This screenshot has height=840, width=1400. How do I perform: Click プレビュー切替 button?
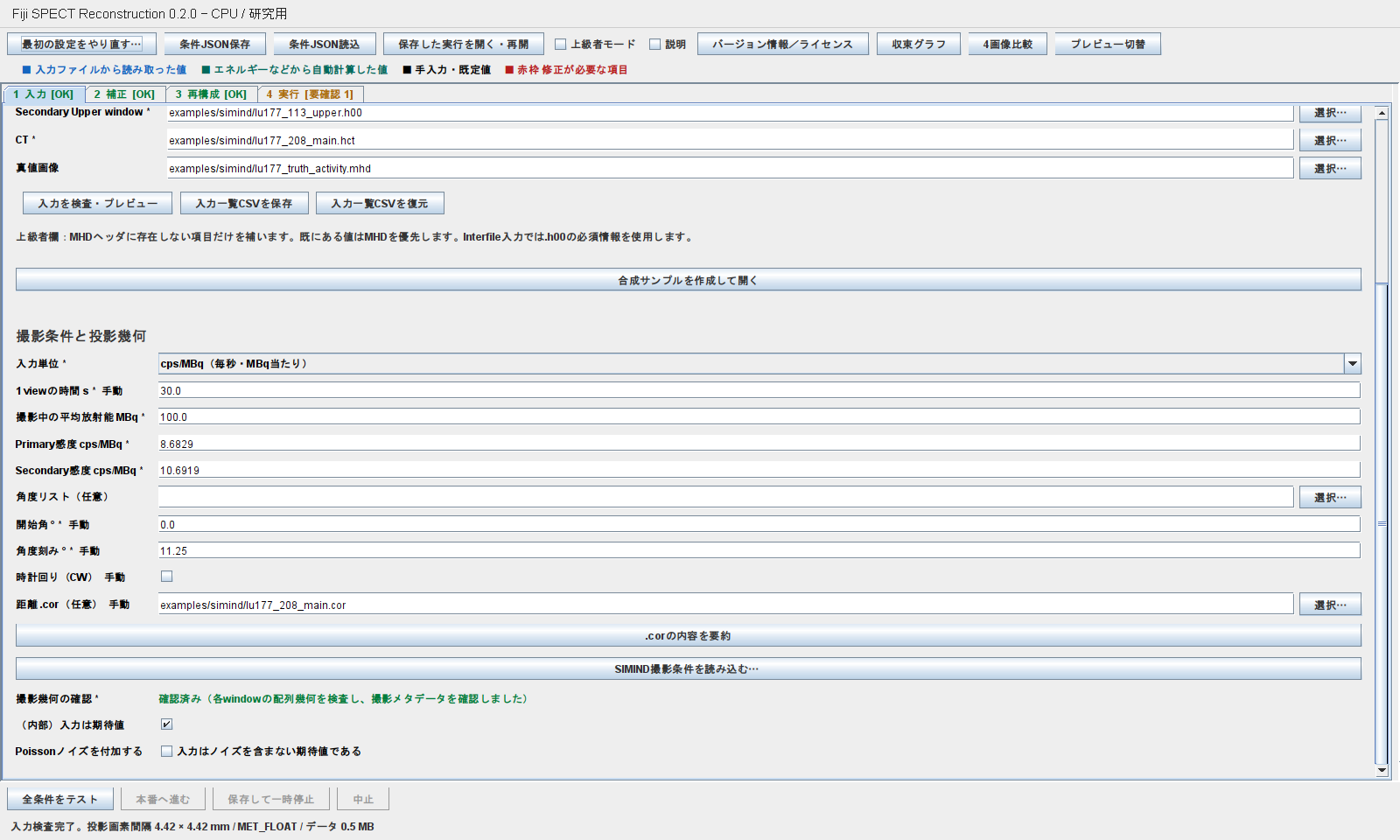[1108, 44]
